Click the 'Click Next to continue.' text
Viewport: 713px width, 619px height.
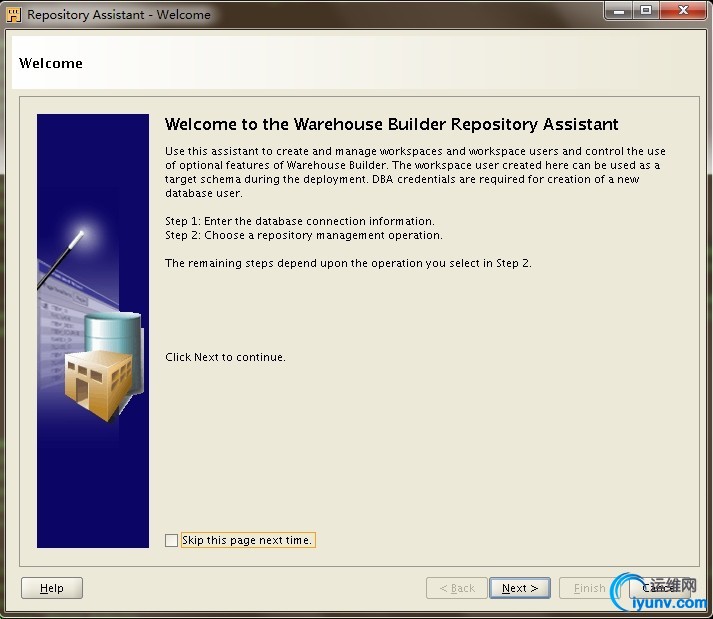[225, 357]
